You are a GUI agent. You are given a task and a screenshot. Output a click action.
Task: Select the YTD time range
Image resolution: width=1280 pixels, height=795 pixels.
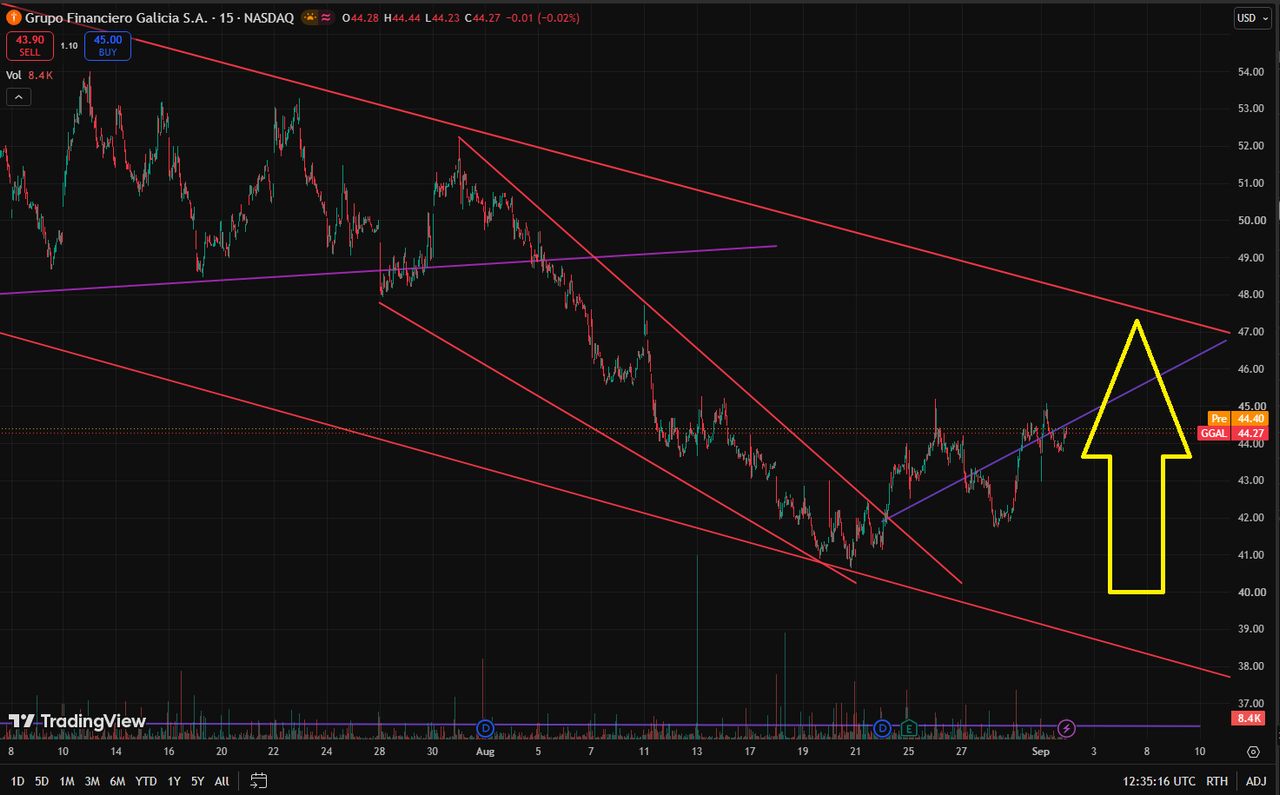pos(146,781)
